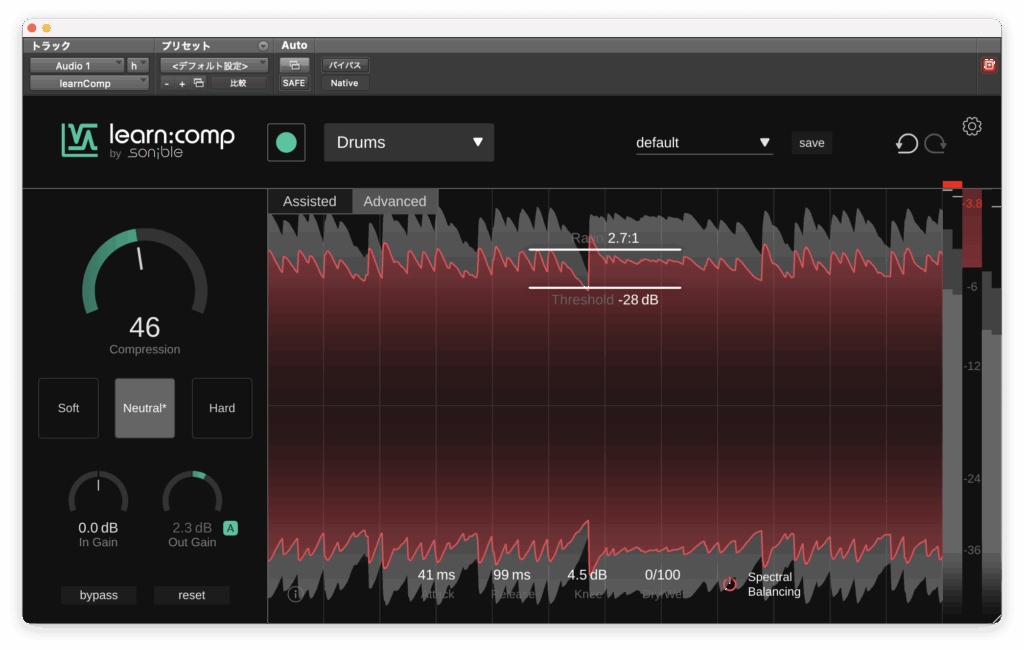1024x650 pixels.
Task: Open the <デフォルト設定> preset dropdown
Action: (x=214, y=65)
